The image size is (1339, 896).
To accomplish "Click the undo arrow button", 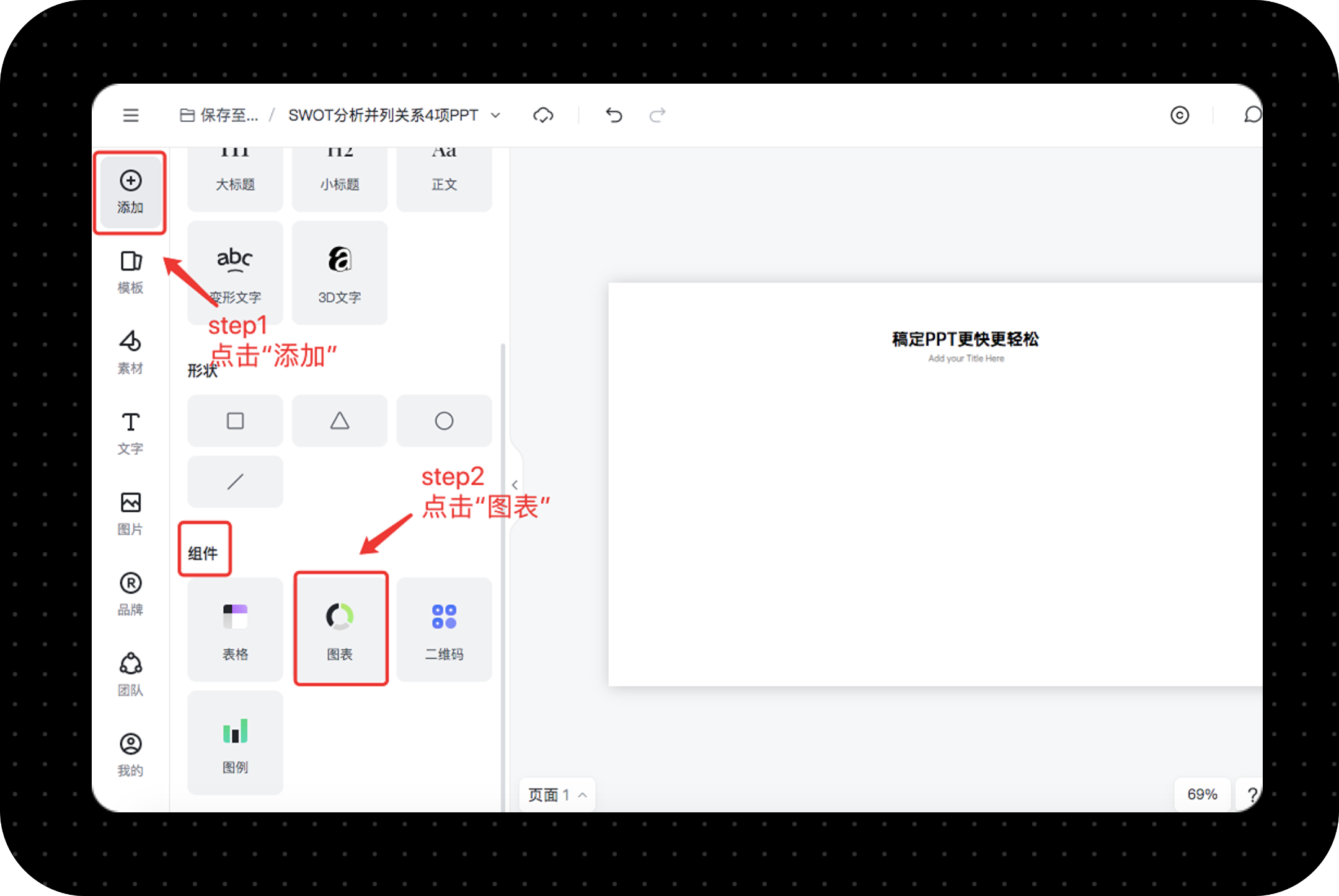I will (613, 115).
